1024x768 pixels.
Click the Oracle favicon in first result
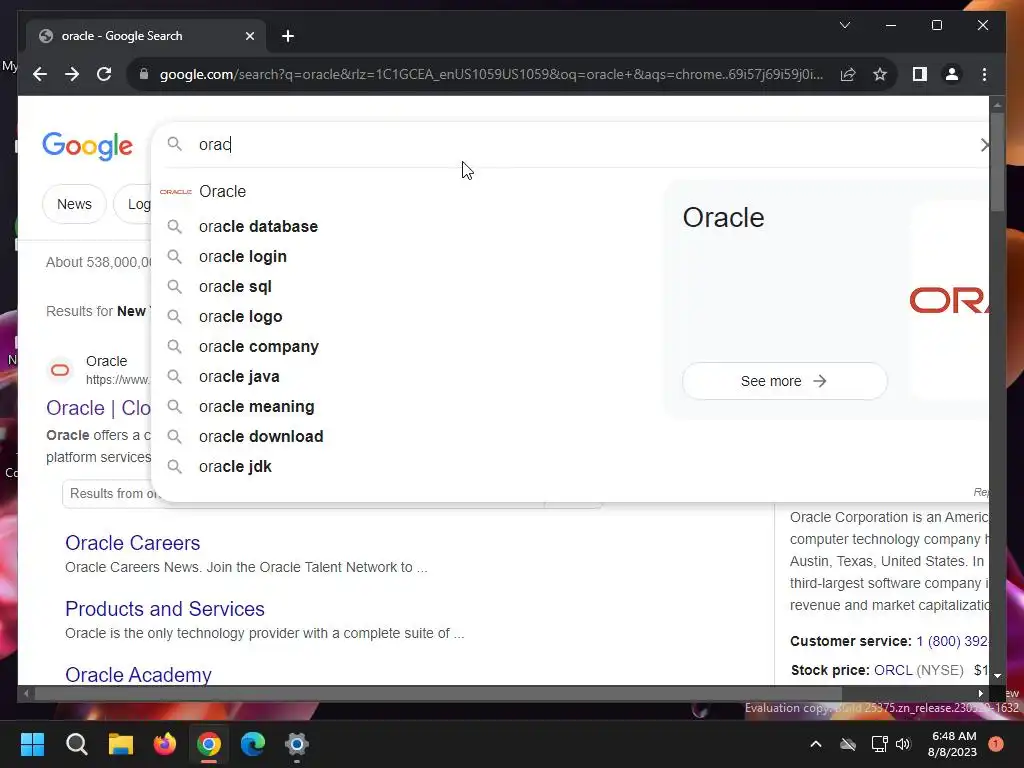pyautogui.click(x=60, y=370)
